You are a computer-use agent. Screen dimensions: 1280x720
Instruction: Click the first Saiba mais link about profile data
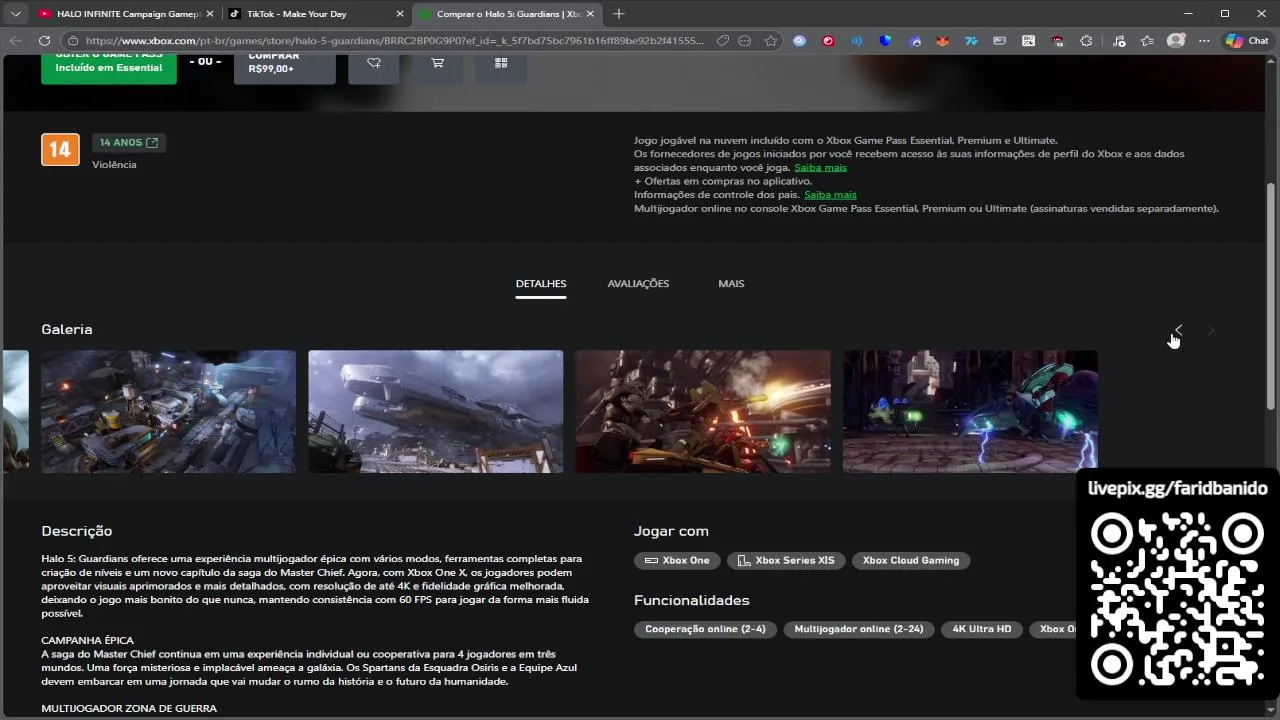820,168
